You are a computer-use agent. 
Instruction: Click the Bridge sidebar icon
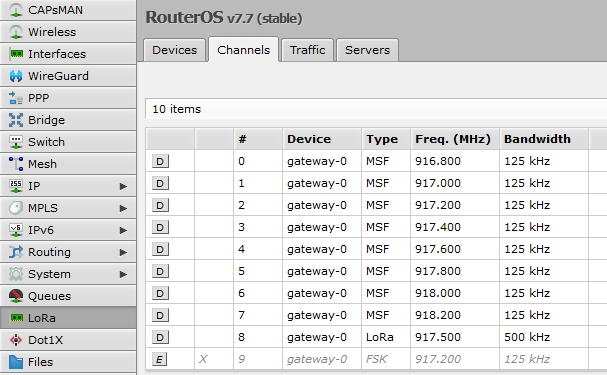tap(16, 120)
